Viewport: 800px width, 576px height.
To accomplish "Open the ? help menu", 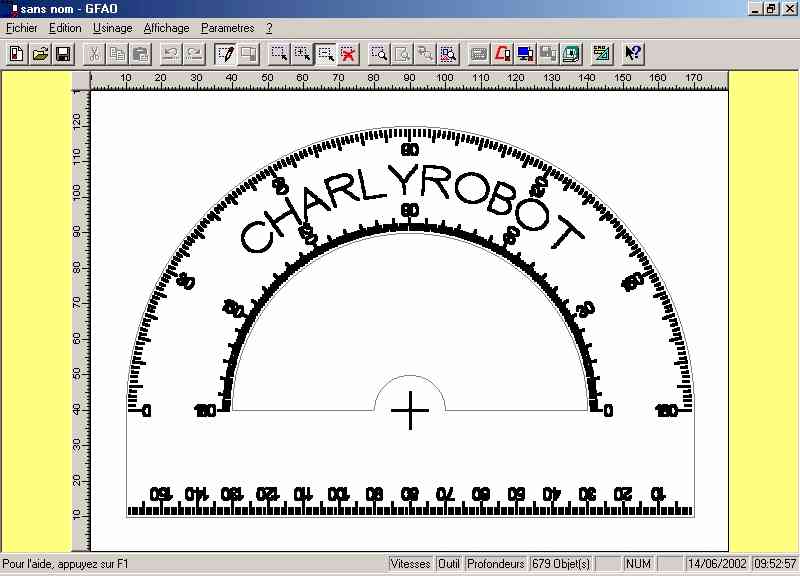I will pyautogui.click(x=269, y=28).
